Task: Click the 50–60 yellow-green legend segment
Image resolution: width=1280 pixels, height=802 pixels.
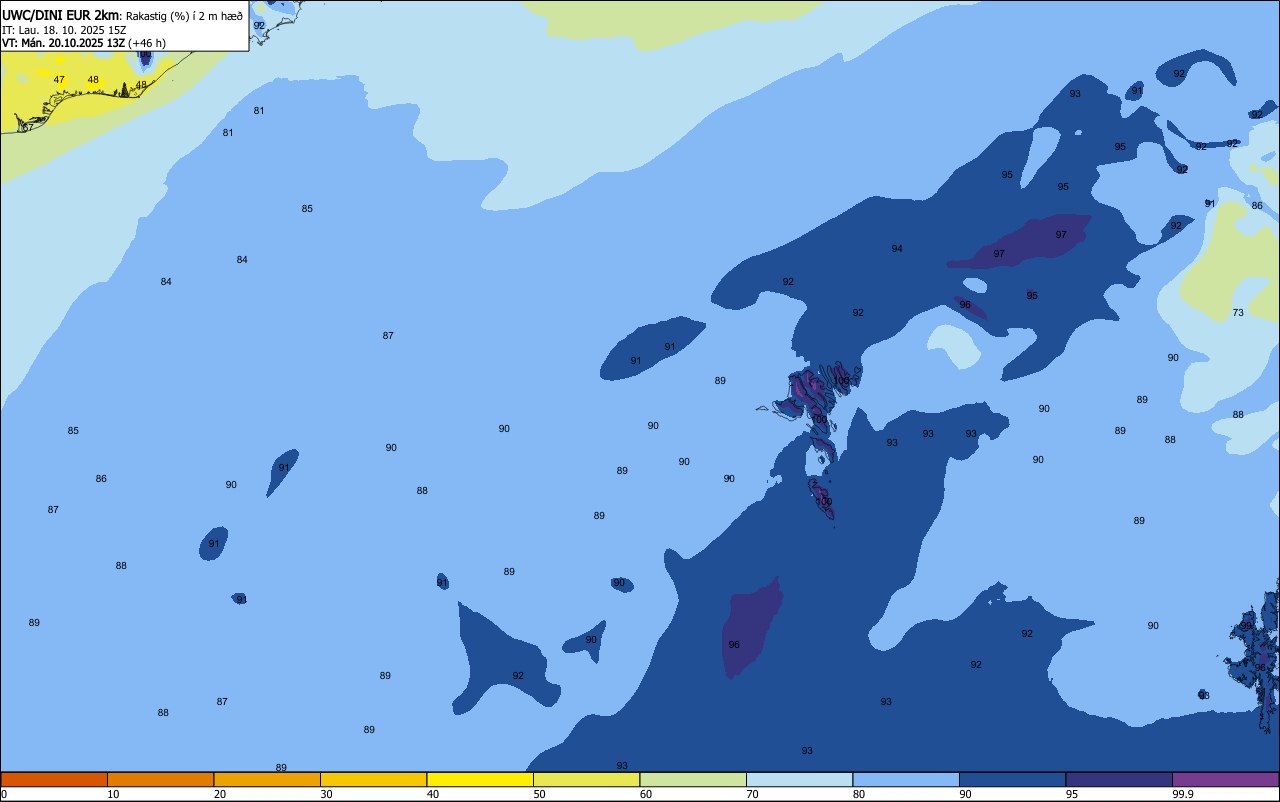Action: 586,779
